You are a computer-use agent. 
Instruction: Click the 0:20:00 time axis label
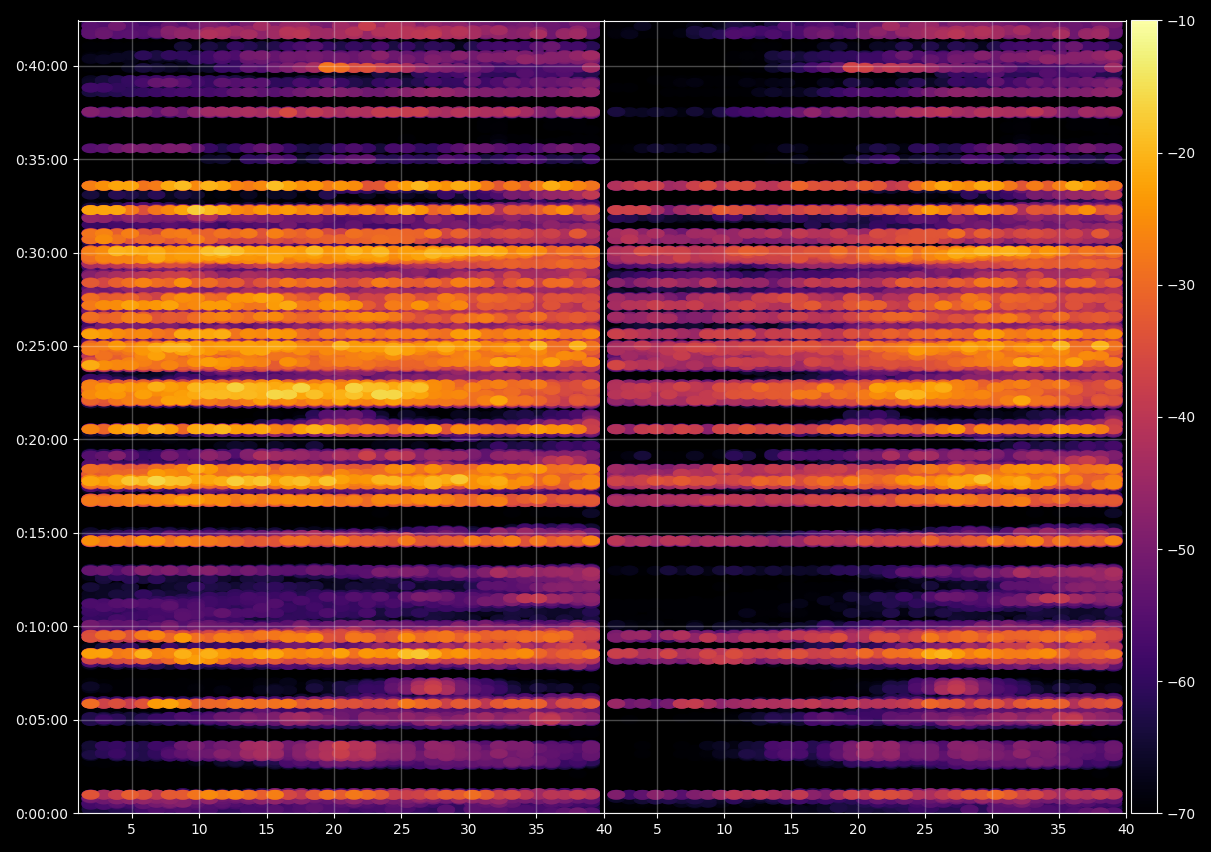click(x=42, y=440)
